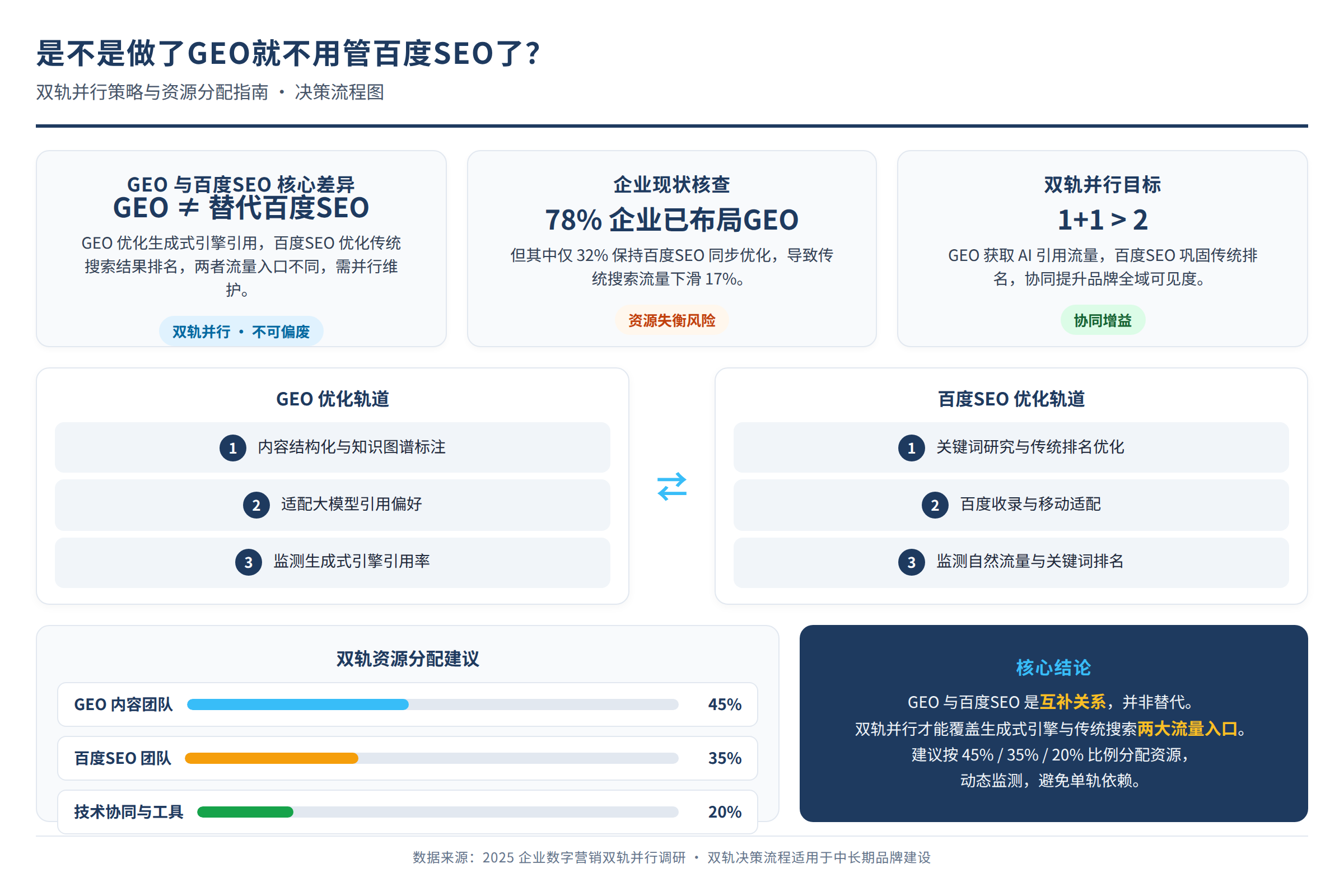Click description starting GEO 获取 AI 引用流量
Screen dimensions: 1344x896
coord(1102,267)
